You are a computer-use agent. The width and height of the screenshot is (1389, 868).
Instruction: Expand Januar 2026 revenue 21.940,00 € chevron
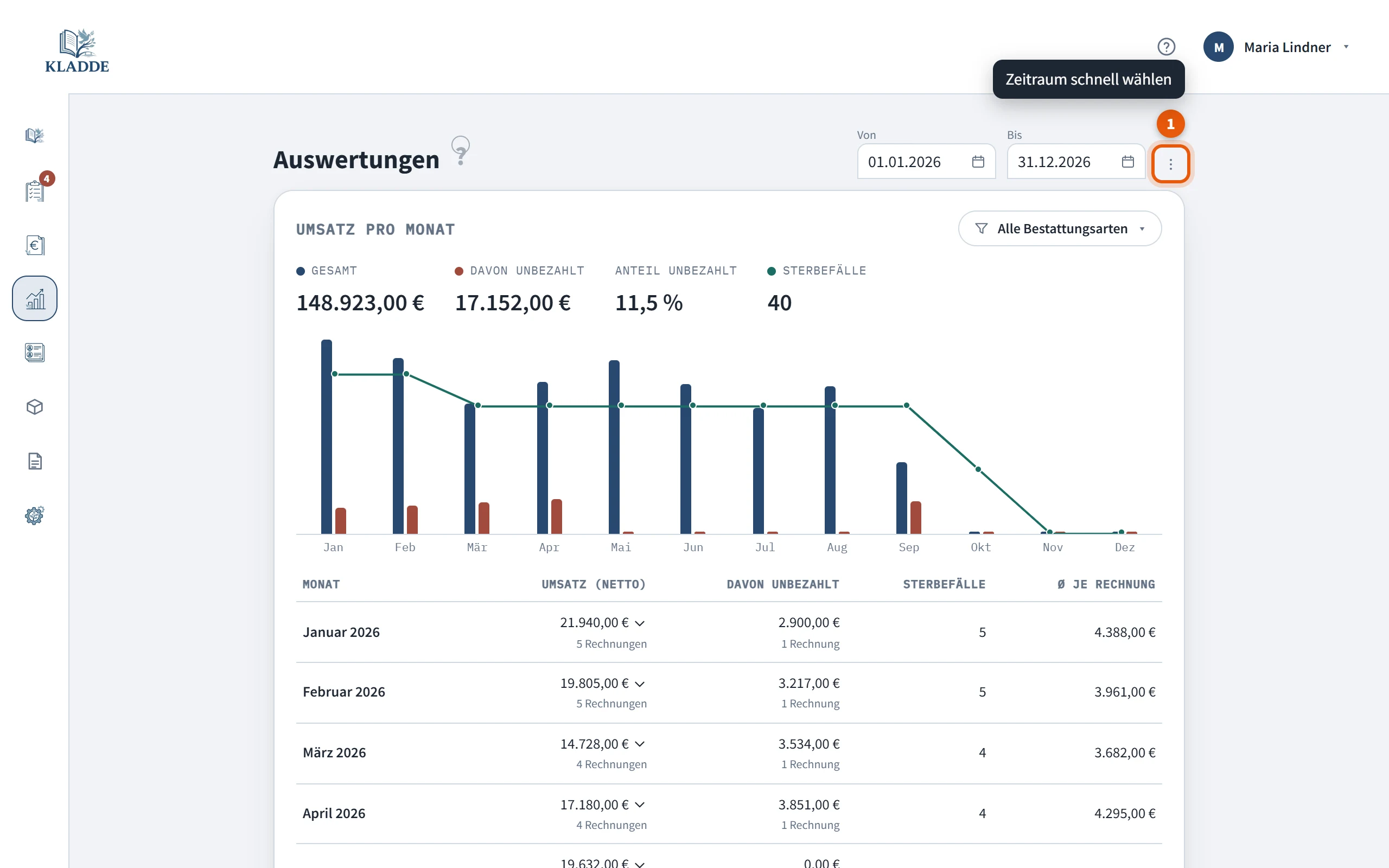(640, 623)
